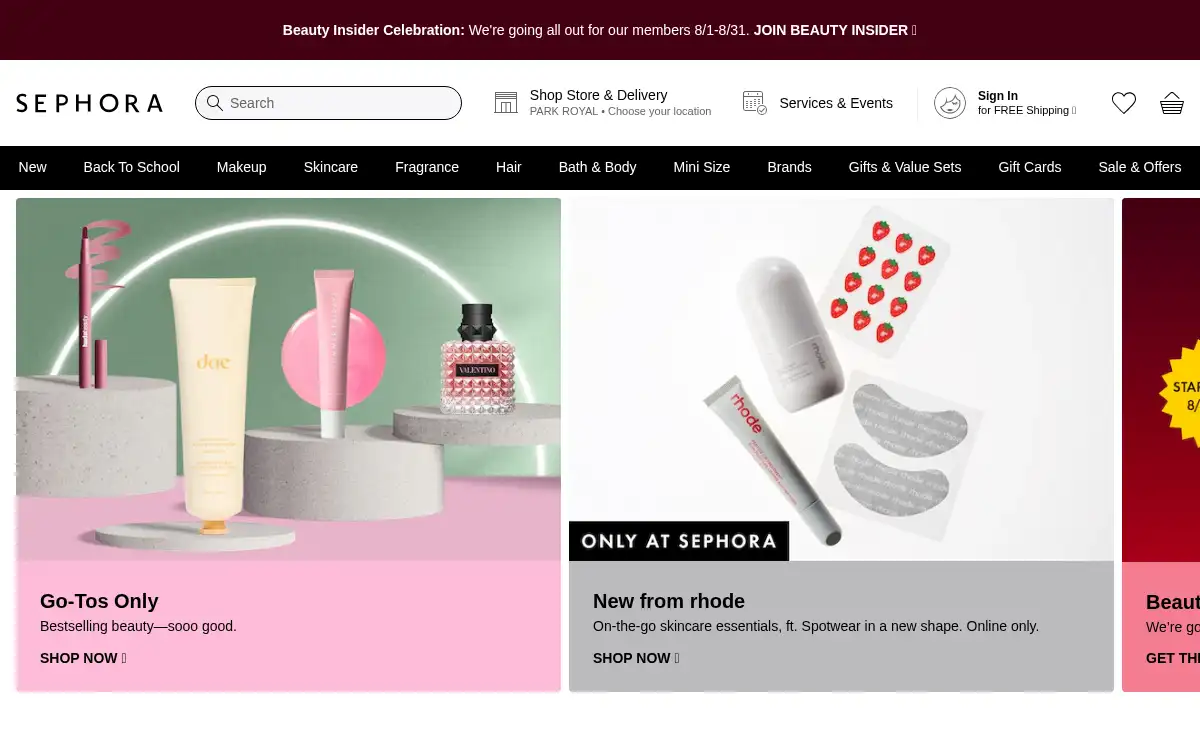Click SHOP NOW under New from rhode

coord(636,658)
